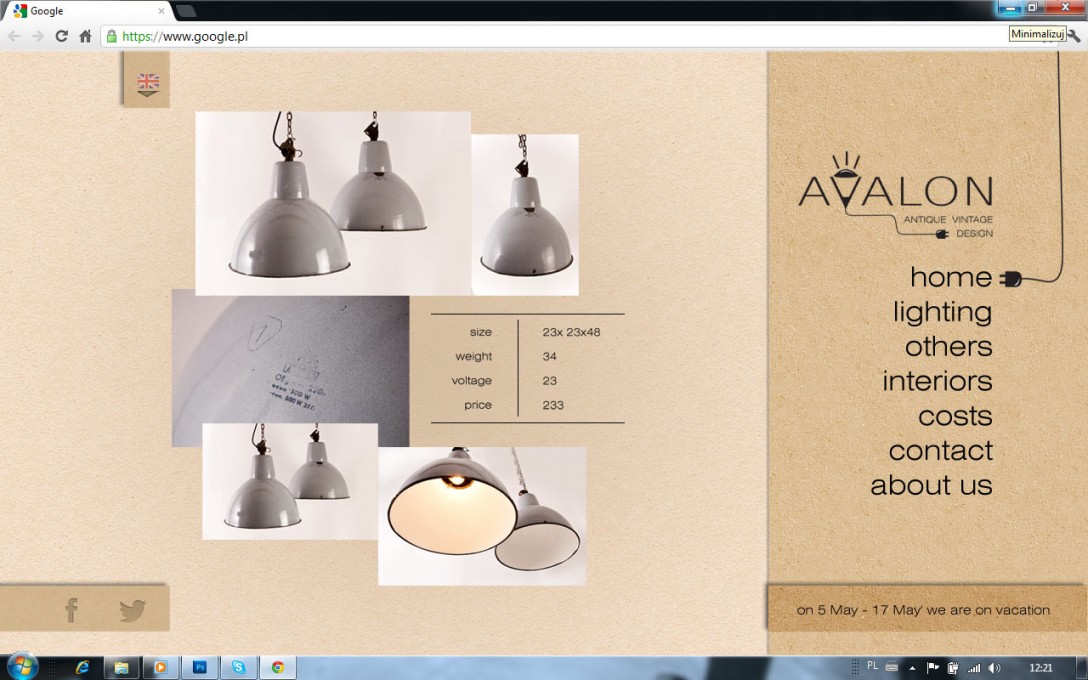Image resolution: width=1088 pixels, height=680 pixels.
Task: Reload the page with the refresh icon
Action: (x=61, y=36)
